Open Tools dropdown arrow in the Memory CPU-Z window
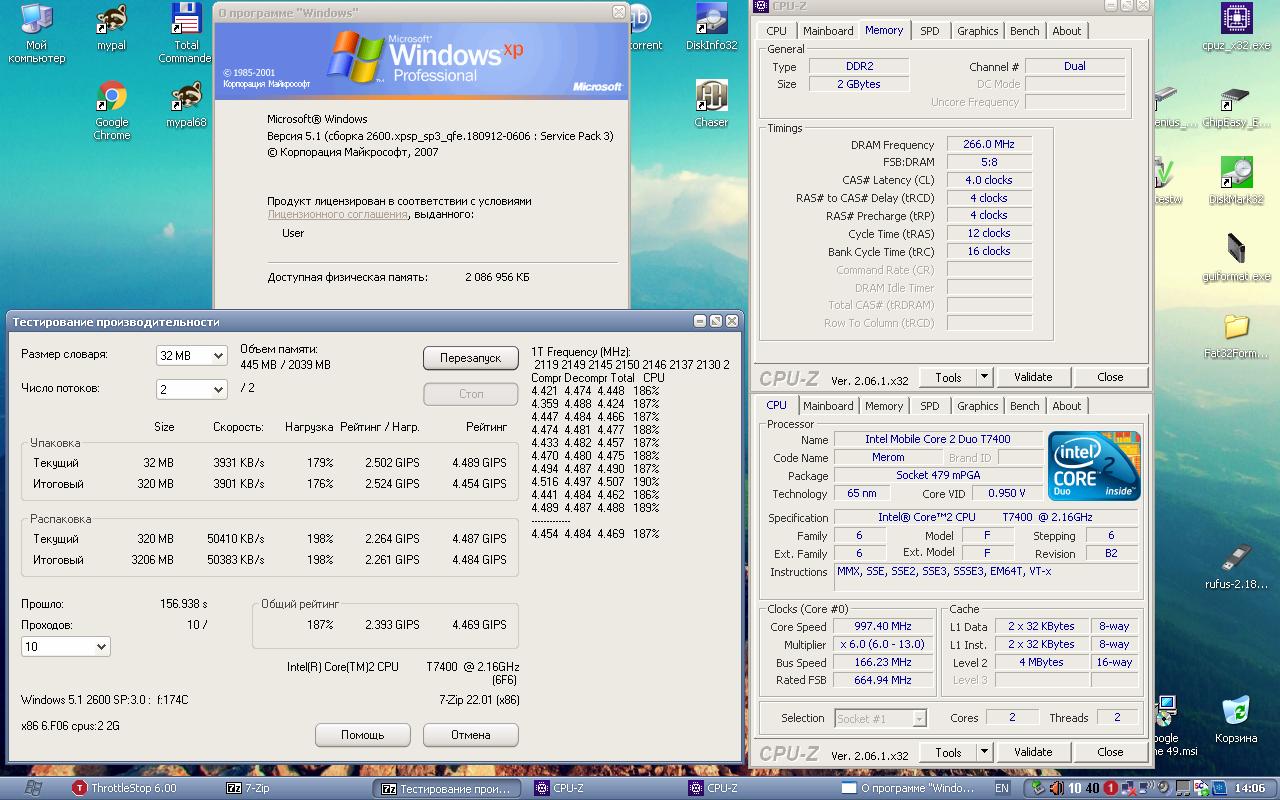Screen dimensions: 1280x800 coord(984,377)
